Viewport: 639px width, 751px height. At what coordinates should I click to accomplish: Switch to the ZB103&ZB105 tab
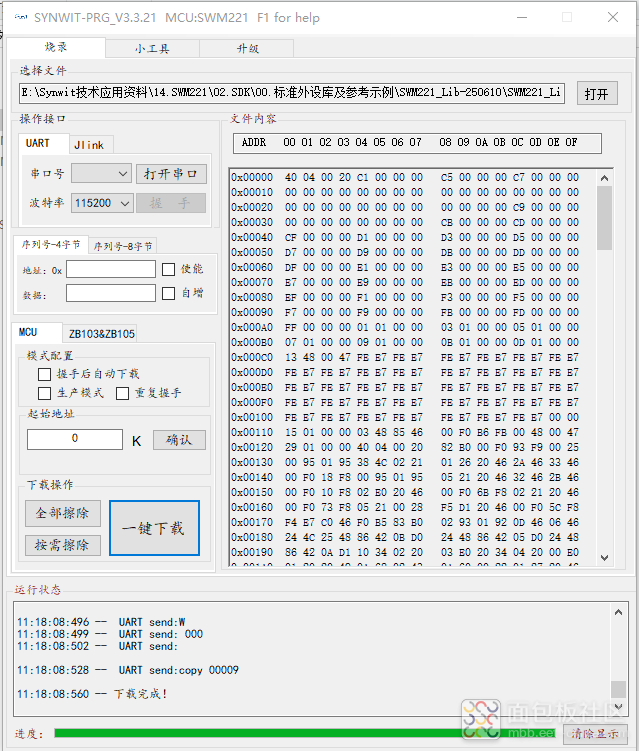101,334
